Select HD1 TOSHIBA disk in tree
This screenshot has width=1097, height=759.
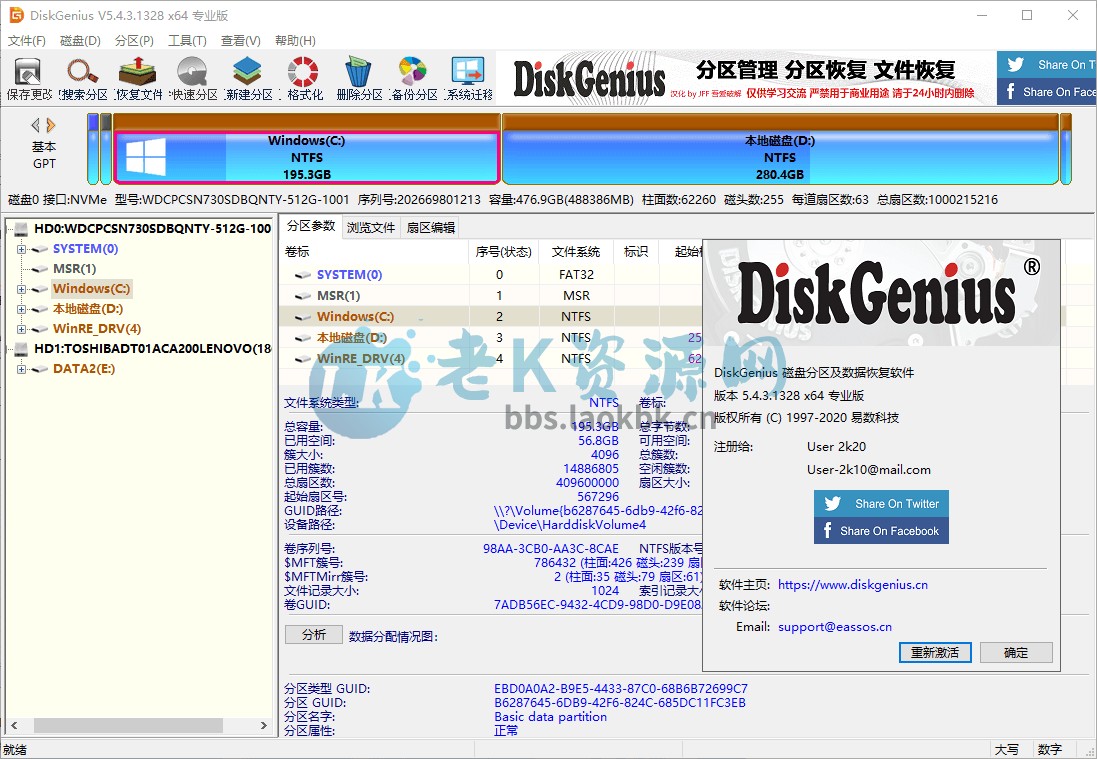[x=153, y=348]
